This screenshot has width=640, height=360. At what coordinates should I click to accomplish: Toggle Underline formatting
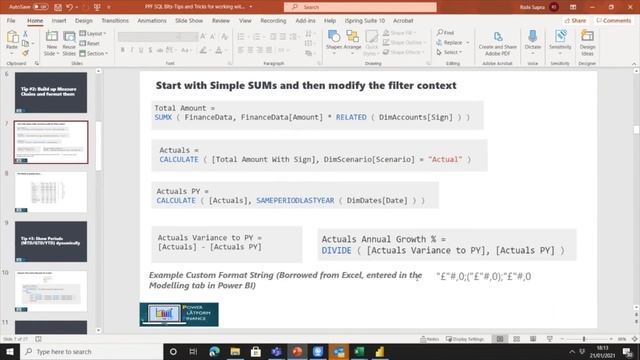141,50
